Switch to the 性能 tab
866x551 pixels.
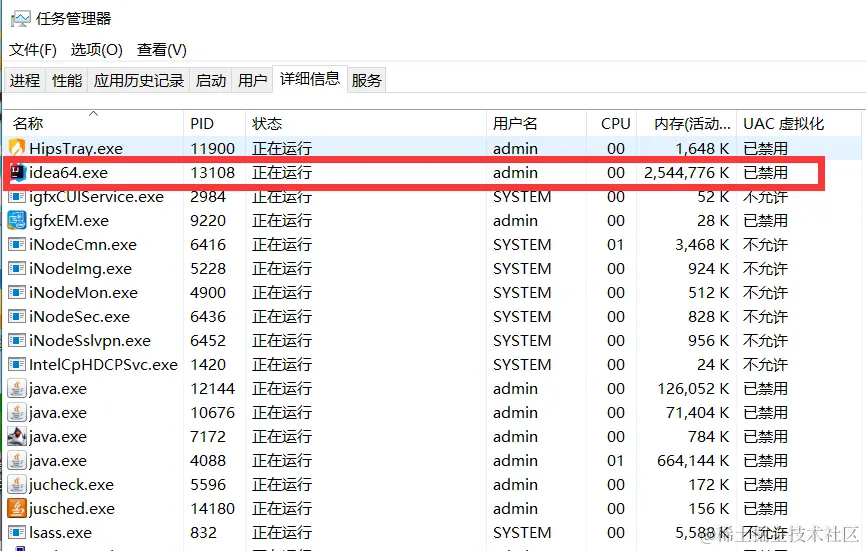[67, 81]
